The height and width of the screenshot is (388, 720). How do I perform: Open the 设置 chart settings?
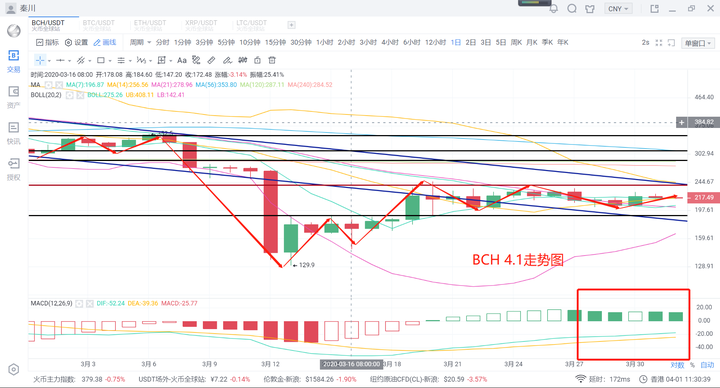[x=76, y=42]
